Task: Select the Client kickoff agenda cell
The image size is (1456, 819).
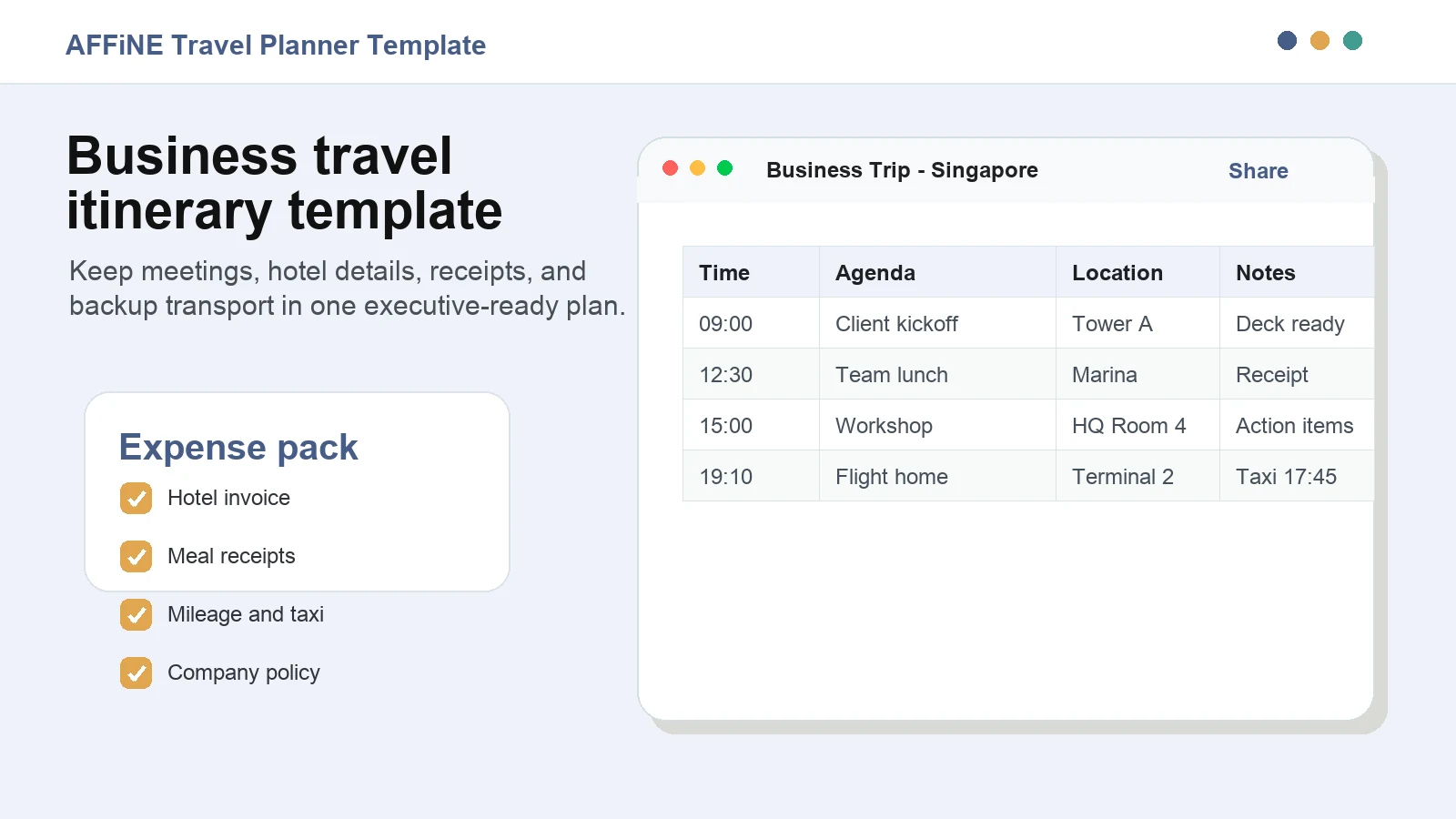Action: coord(938,323)
